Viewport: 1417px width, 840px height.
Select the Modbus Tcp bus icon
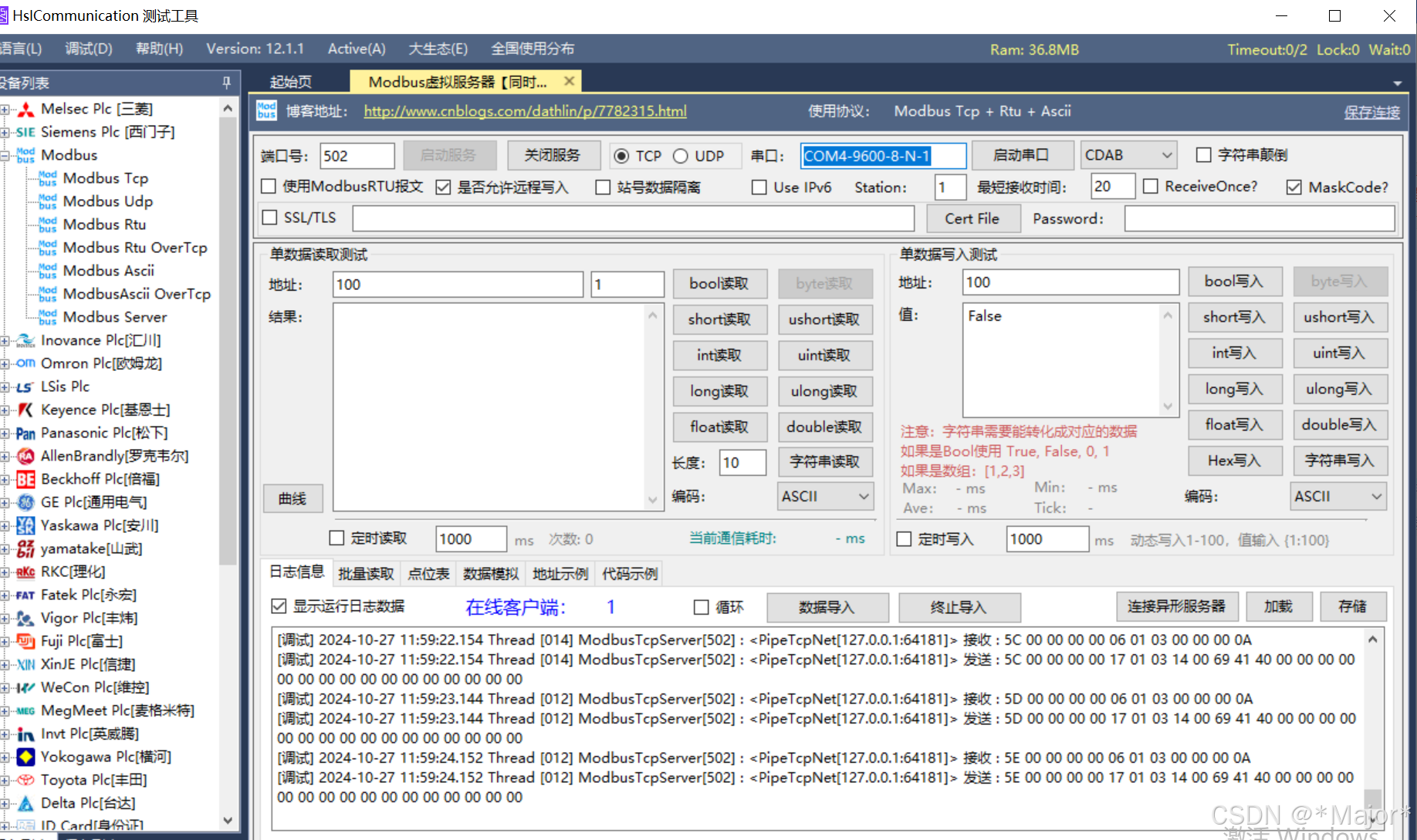tap(46, 178)
